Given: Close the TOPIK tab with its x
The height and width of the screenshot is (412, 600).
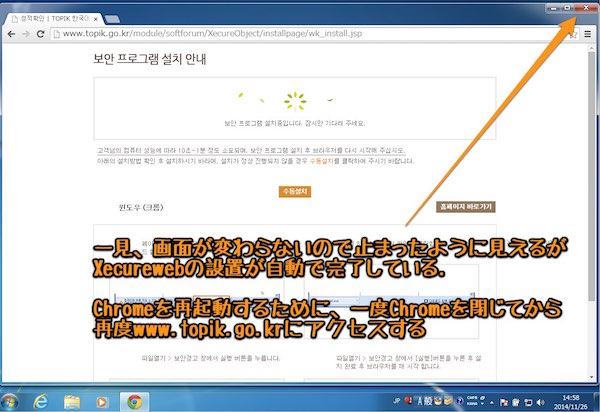Looking at the screenshot, I should click(96, 19).
